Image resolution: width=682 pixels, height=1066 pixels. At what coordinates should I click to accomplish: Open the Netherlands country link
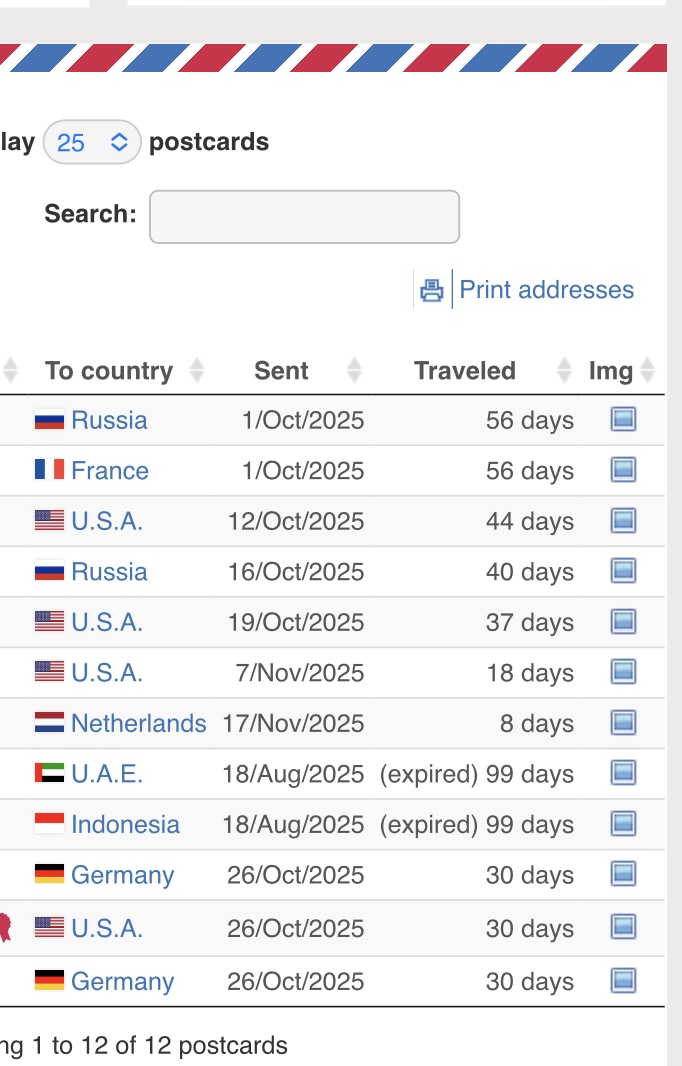coord(138,723)
